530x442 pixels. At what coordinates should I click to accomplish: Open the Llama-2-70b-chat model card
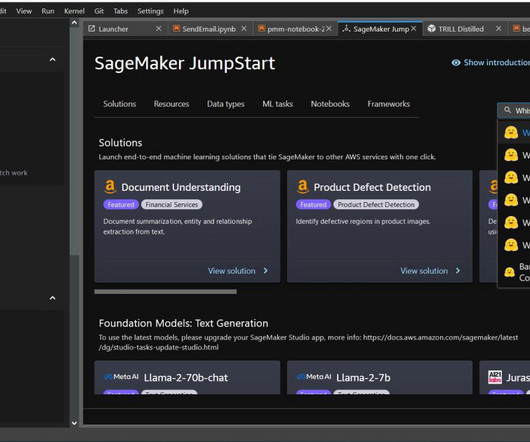point(187,377)
